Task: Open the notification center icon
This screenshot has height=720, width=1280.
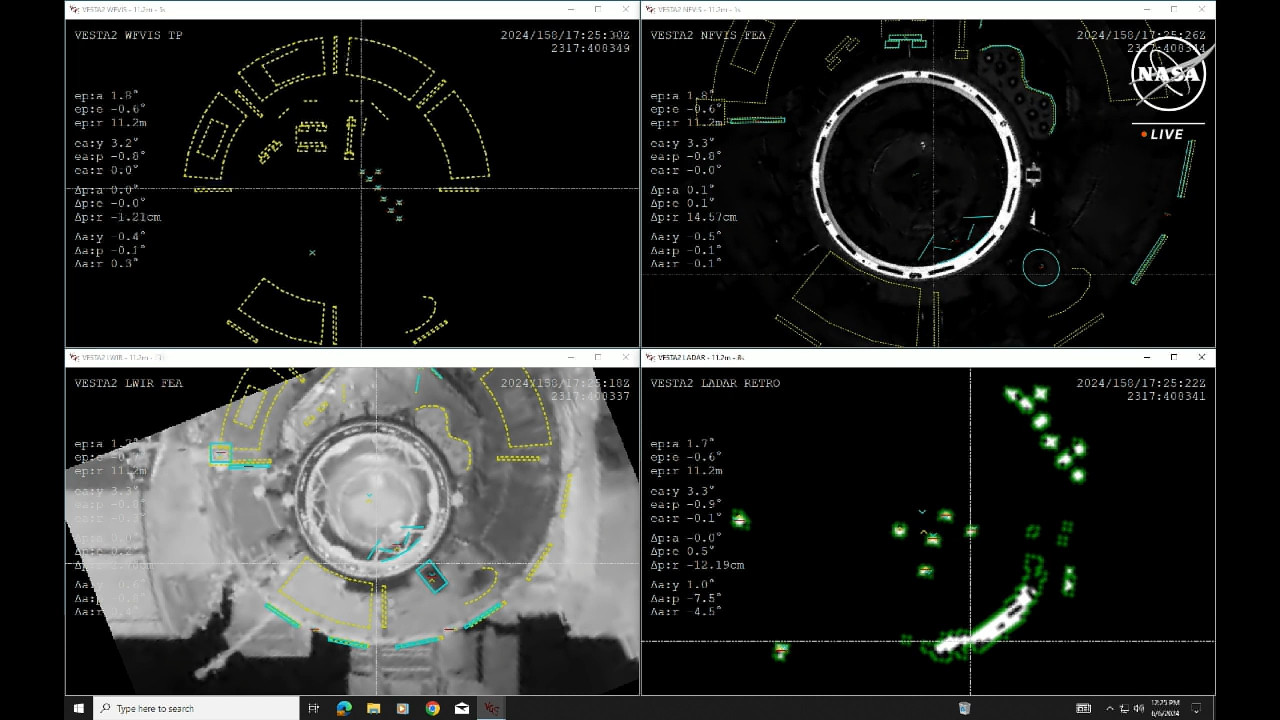Action: 1196,708
